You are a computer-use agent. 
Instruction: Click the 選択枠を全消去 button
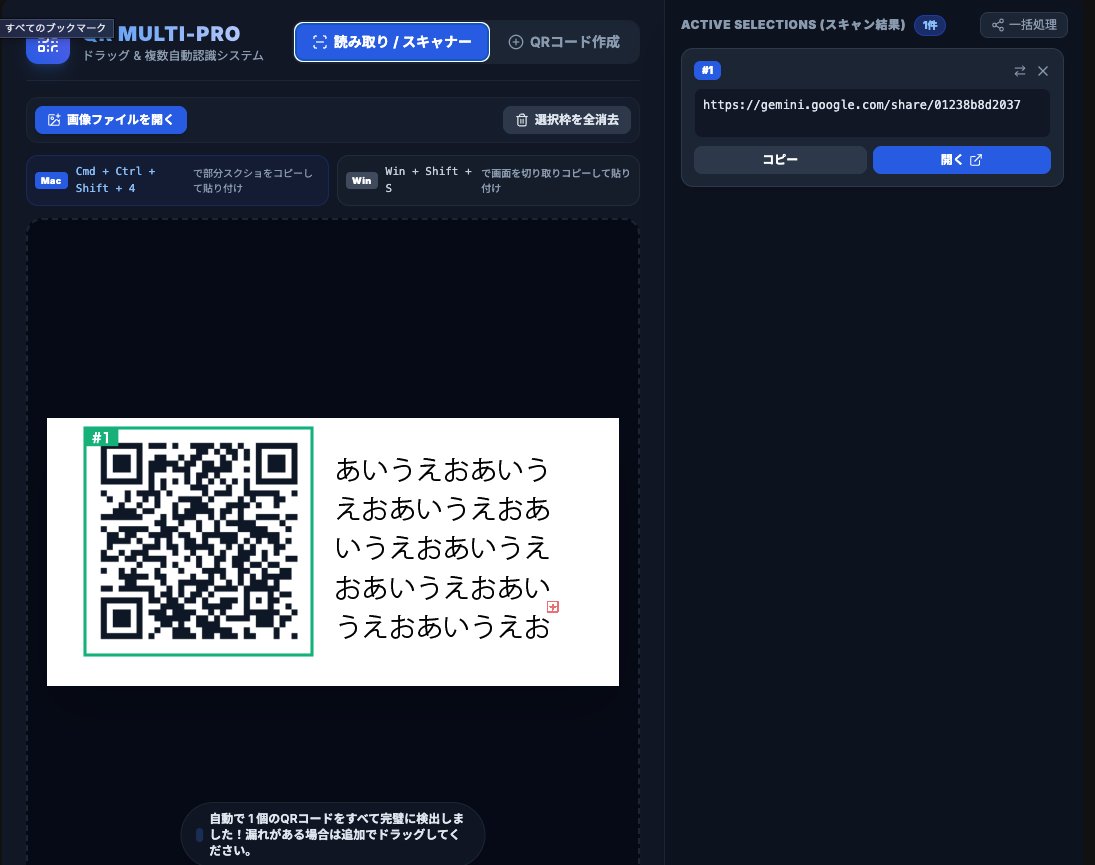(x=567, y=120)
